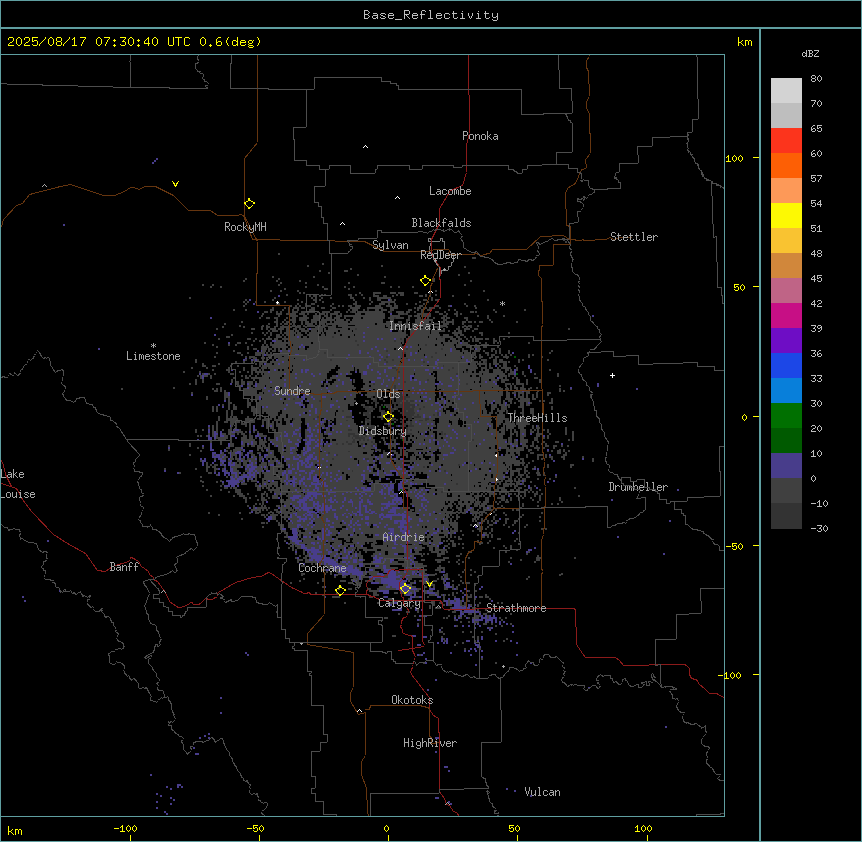Click the Cochrane town label
862x842 pixels.
tap(322, 568)
